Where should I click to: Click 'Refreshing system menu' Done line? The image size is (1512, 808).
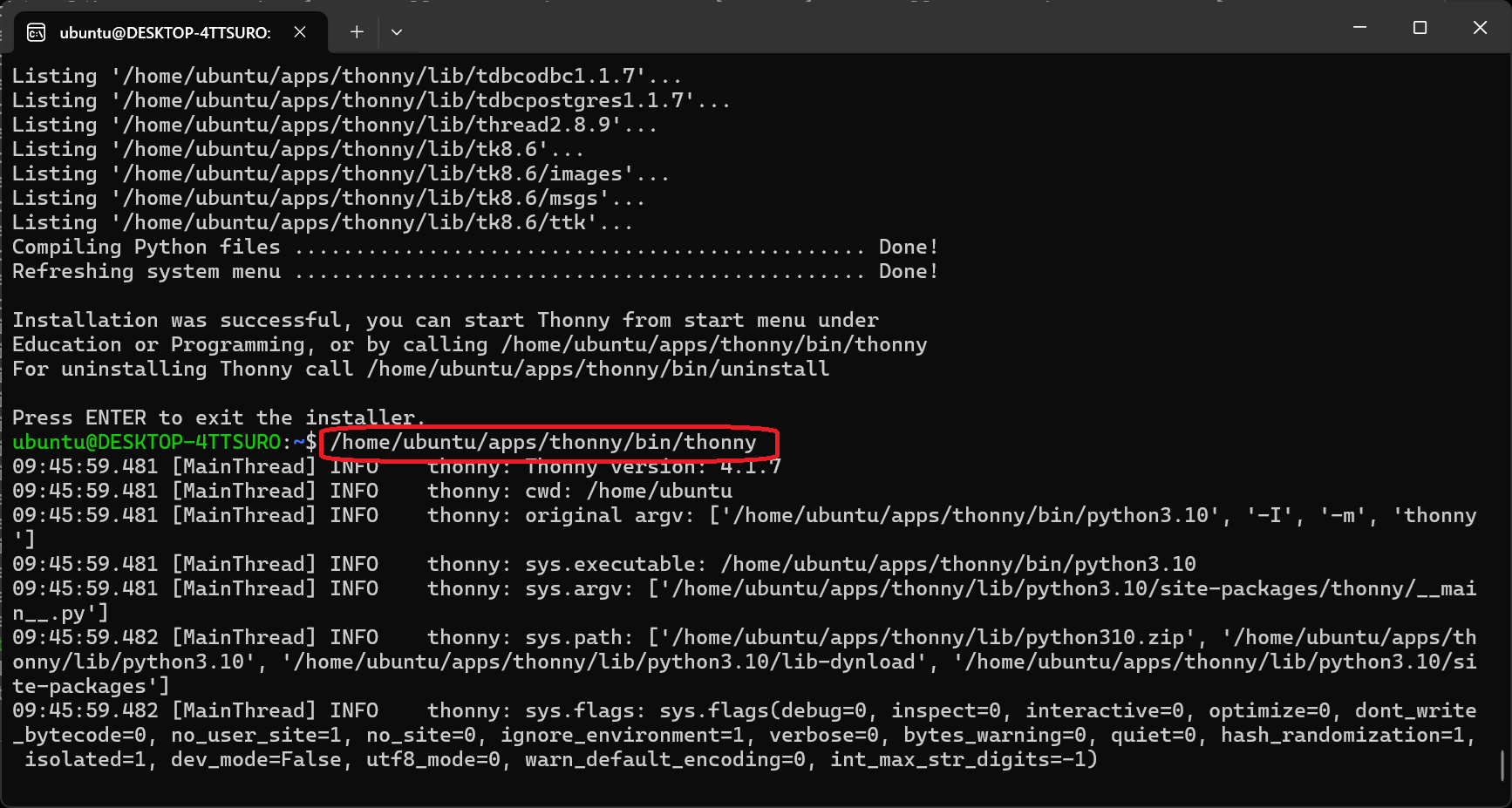click(475, 271)
